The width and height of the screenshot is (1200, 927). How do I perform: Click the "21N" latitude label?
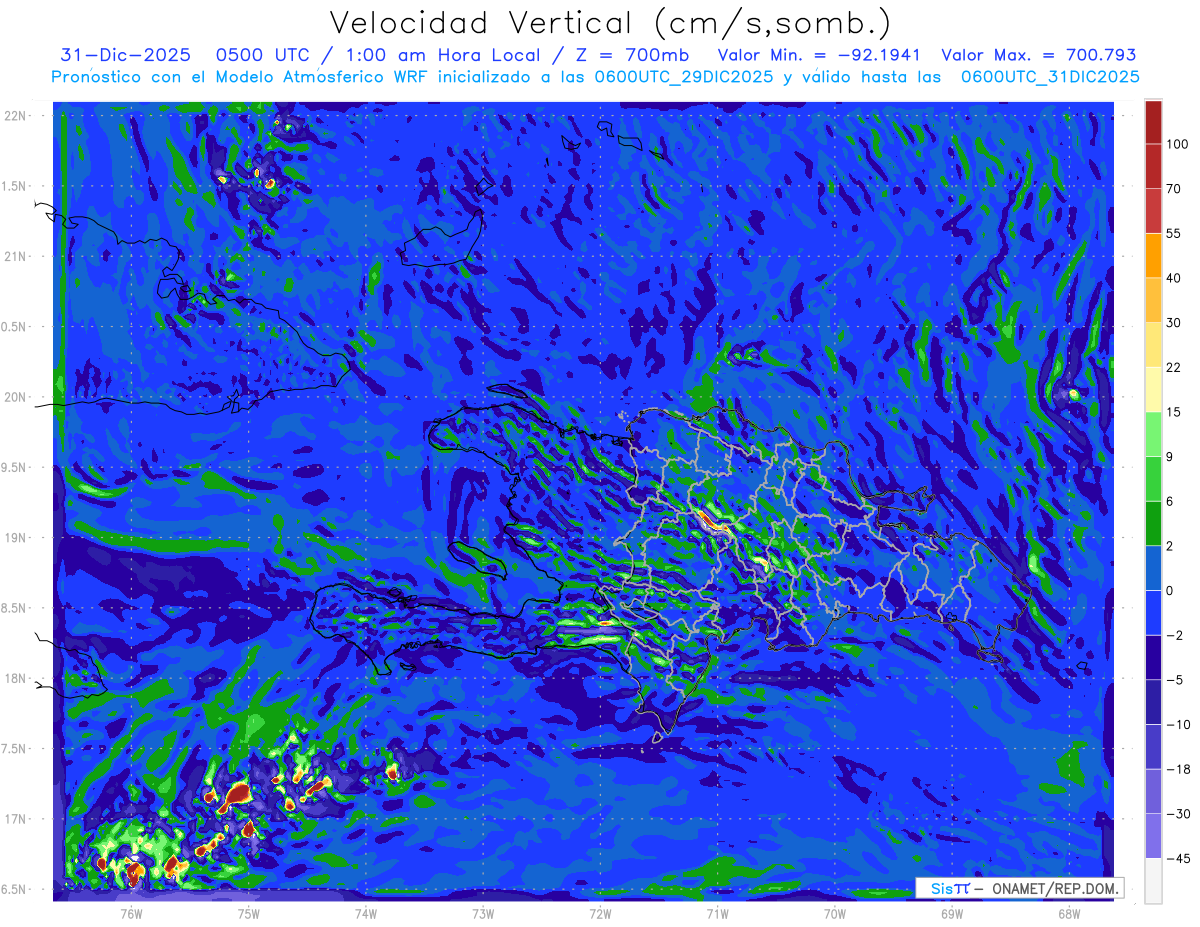(x=15, y=256)
